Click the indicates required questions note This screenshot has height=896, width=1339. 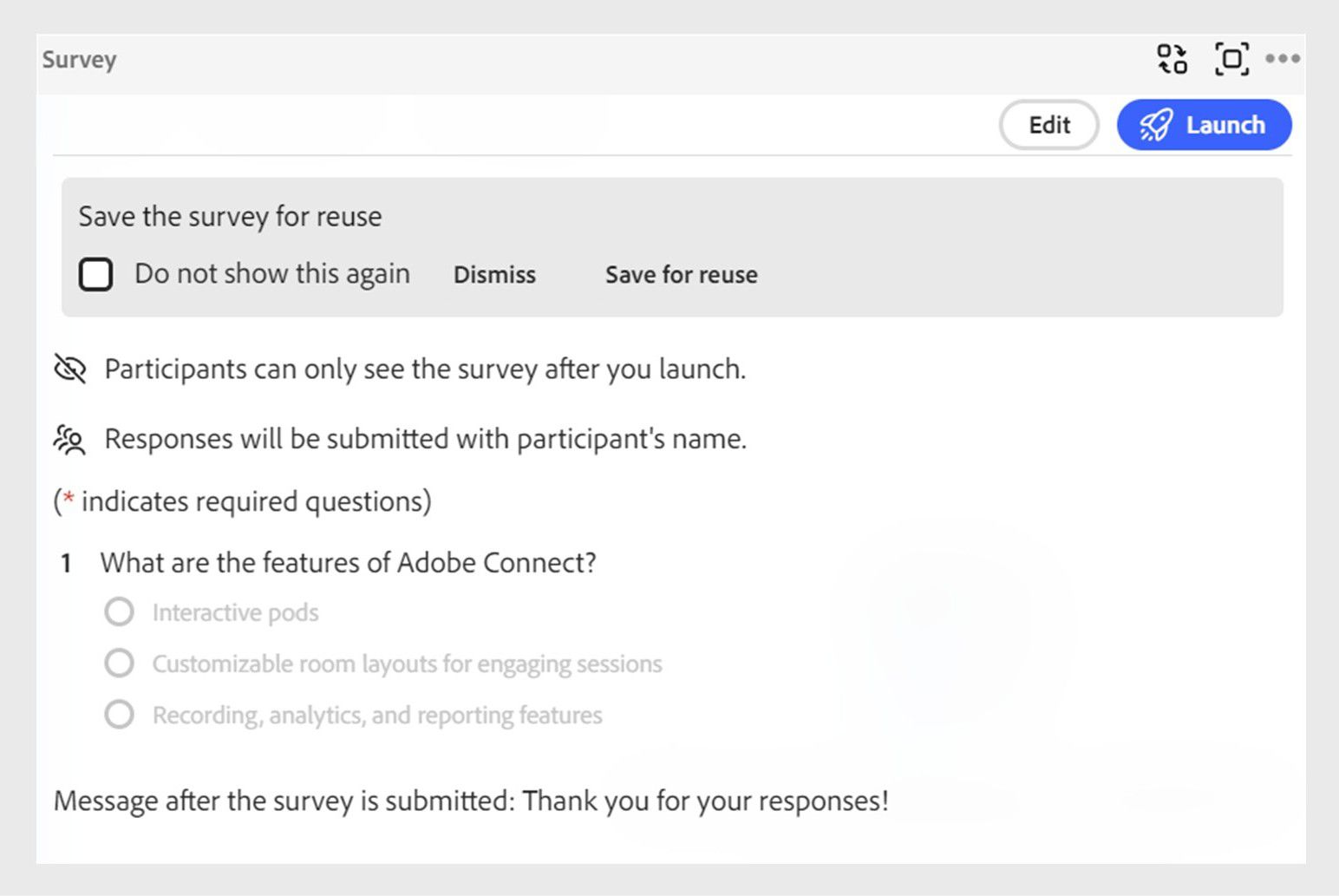tap(243, 501)
